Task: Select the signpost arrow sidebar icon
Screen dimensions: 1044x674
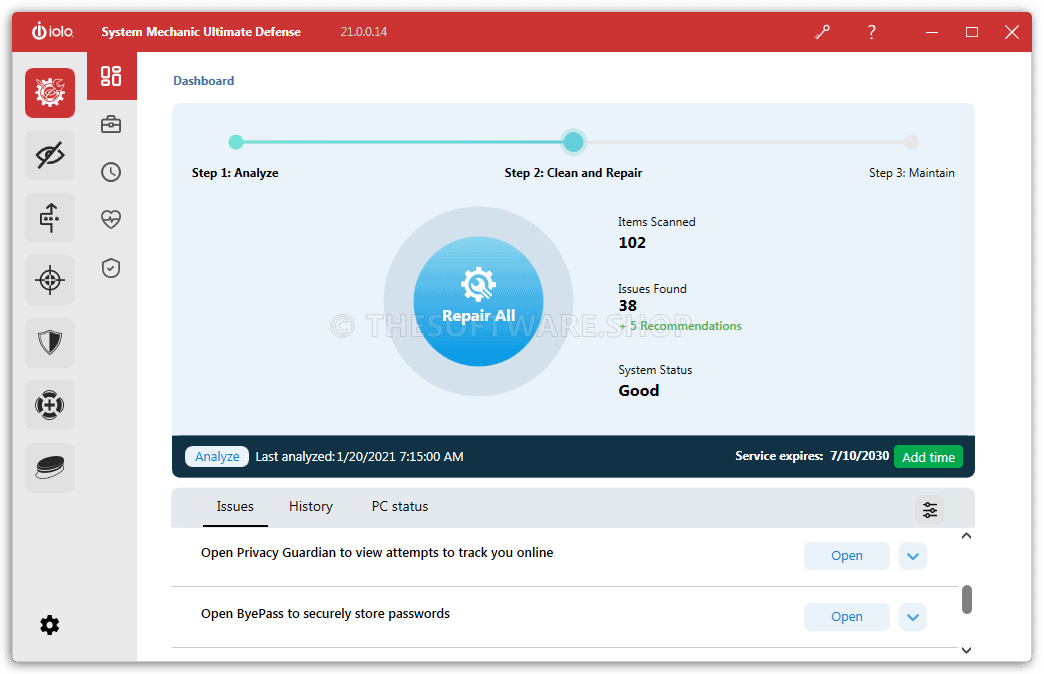Action: [x=50, y=218]
